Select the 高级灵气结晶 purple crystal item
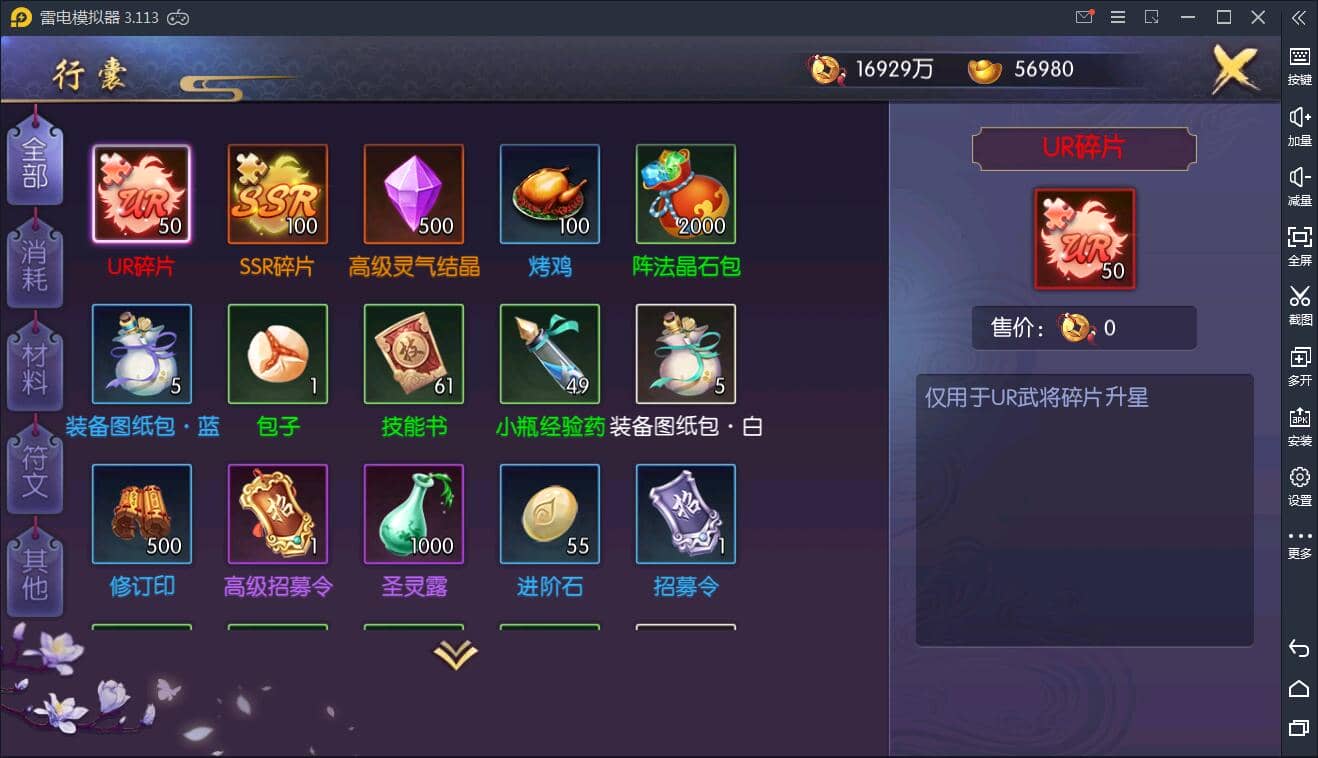The height and width of the screenshot is (758, 1318). 413,194
